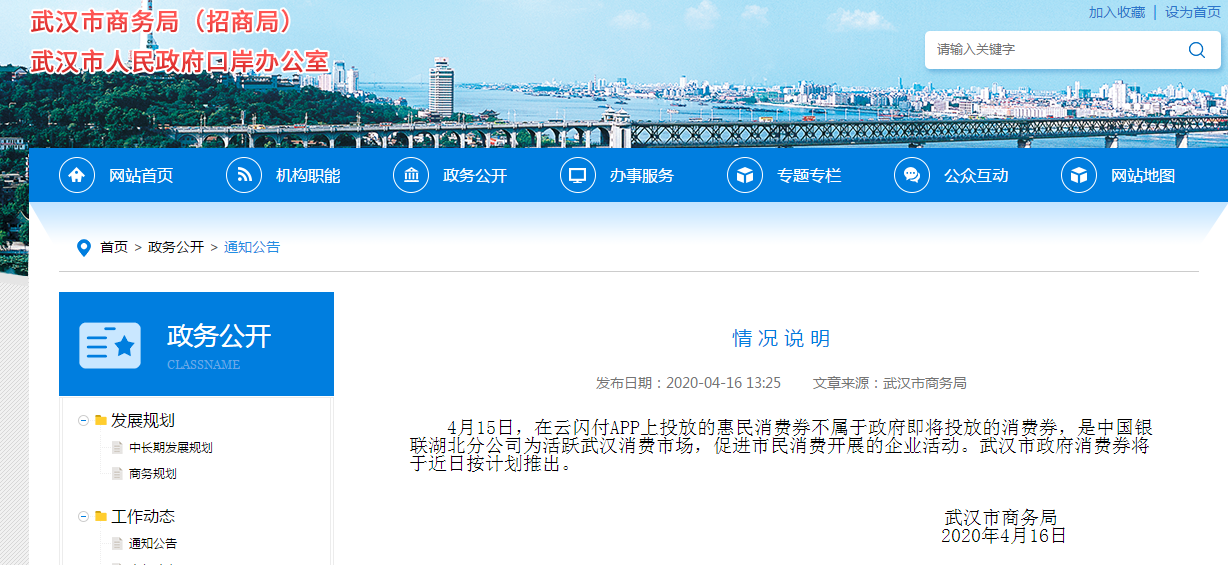The image size is (1228, 565).
Task: Click the cube icon beside 网站地图
Action: pyautogui.click(x=1079, y=176)
